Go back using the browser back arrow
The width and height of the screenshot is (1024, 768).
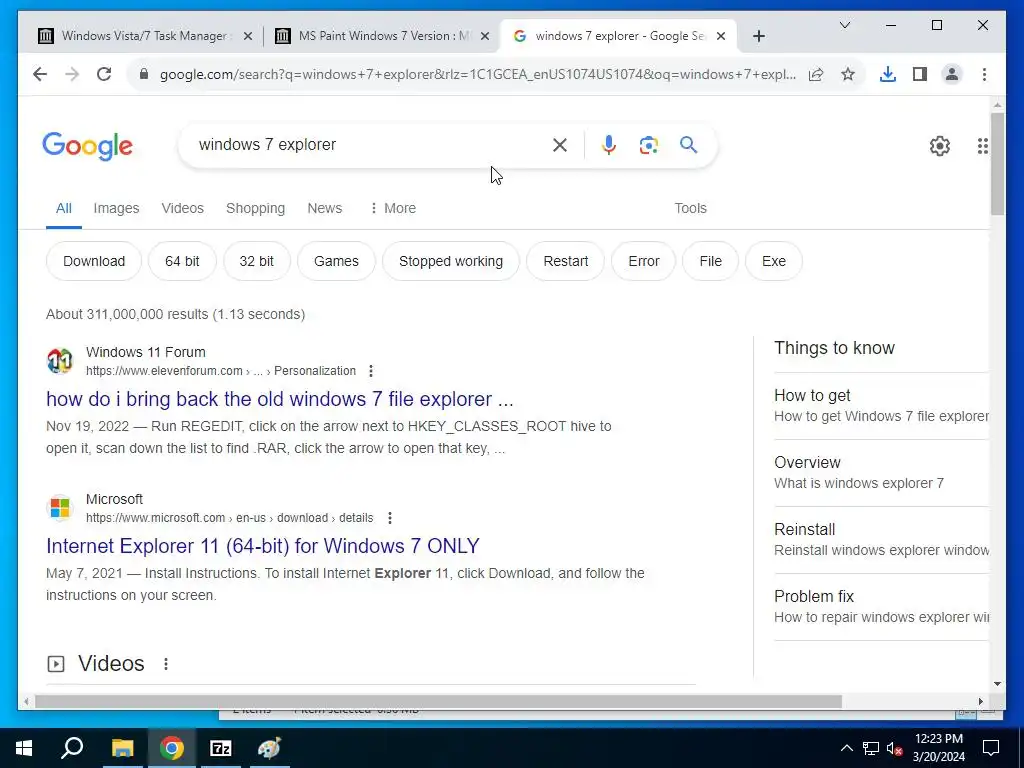tap(40, 74)
